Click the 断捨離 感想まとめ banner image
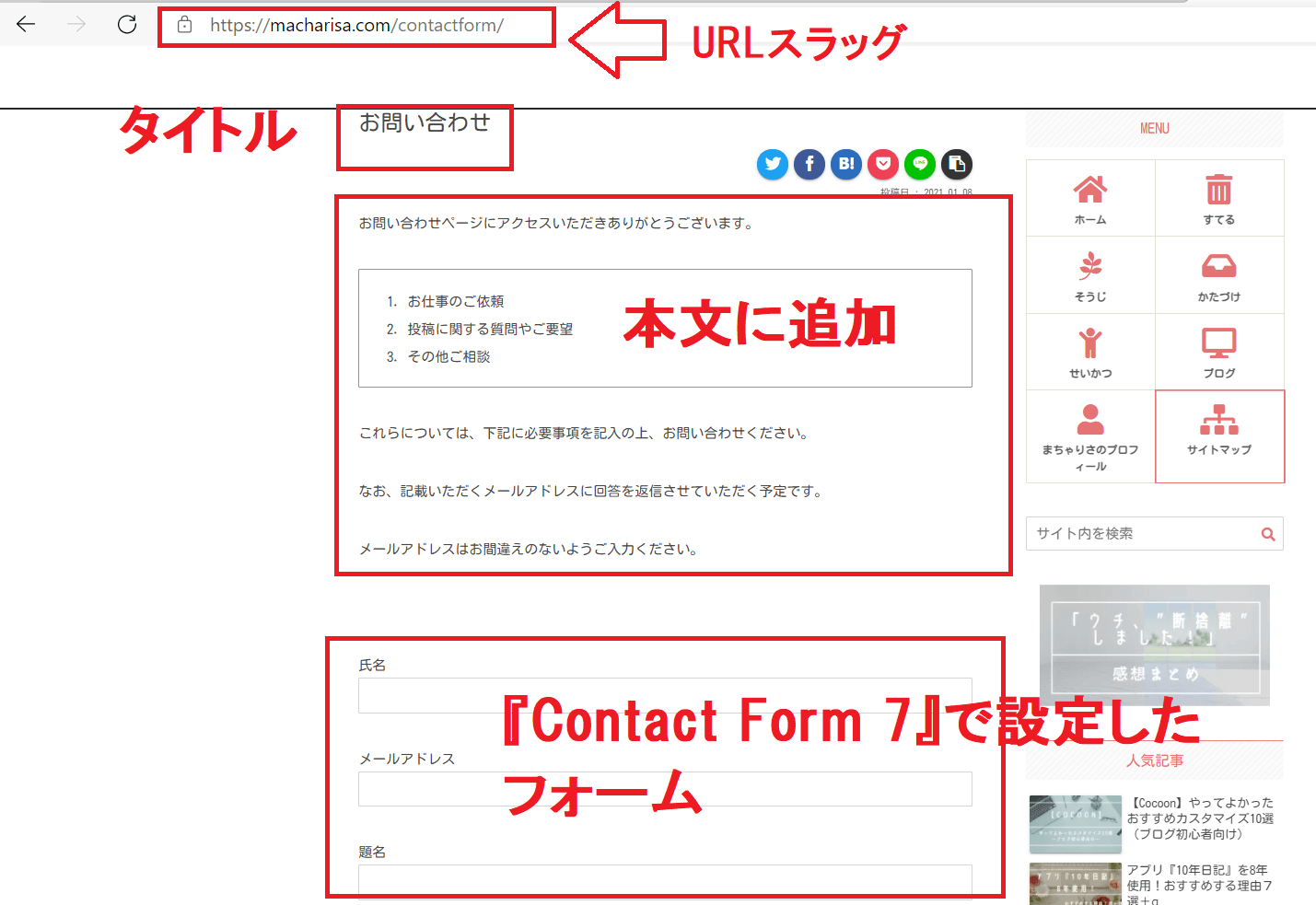The width and height of the screenshot is (1316, 905). pyautogui.click(x=1155, y=644)
